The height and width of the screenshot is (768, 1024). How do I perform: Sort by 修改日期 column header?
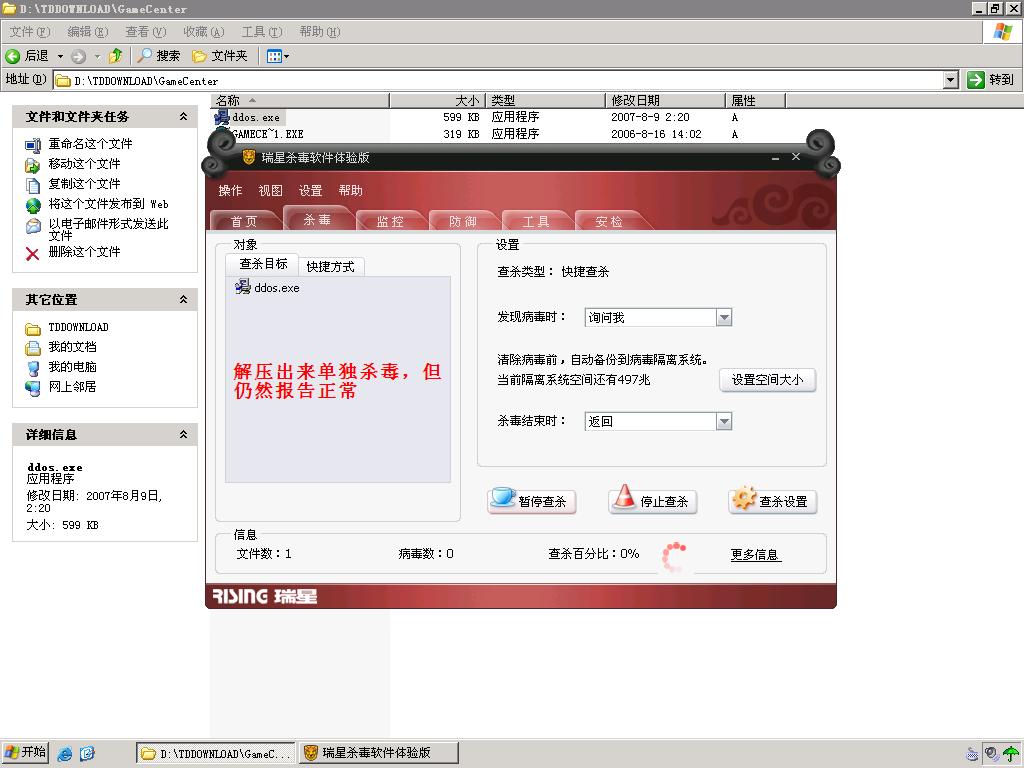pyautogui.click(x=665, y=101)
